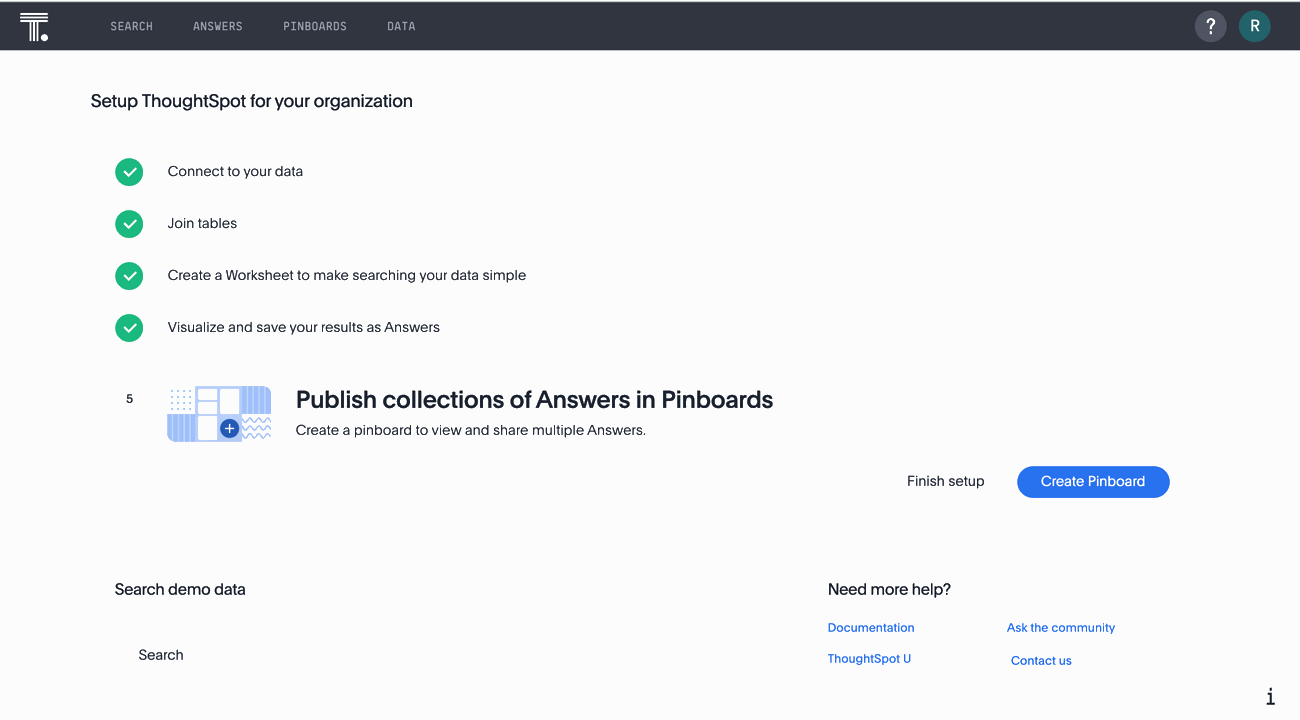Open the ThoughtSpot U link
This screenshot has width=1300, height=720.
click(x=869, y=659)
